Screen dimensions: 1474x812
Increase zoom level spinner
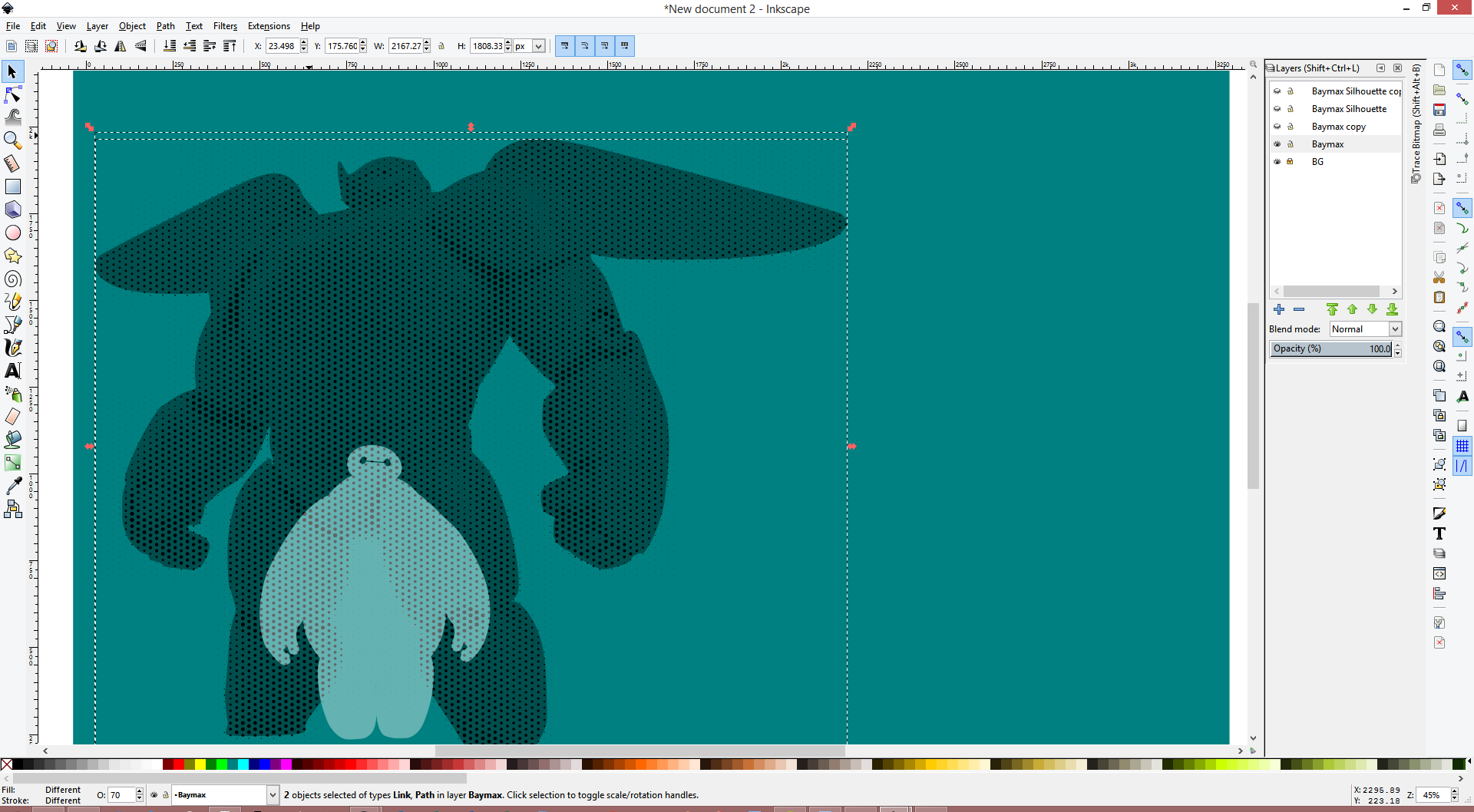pyautogui.click(x=1454, y=791)
